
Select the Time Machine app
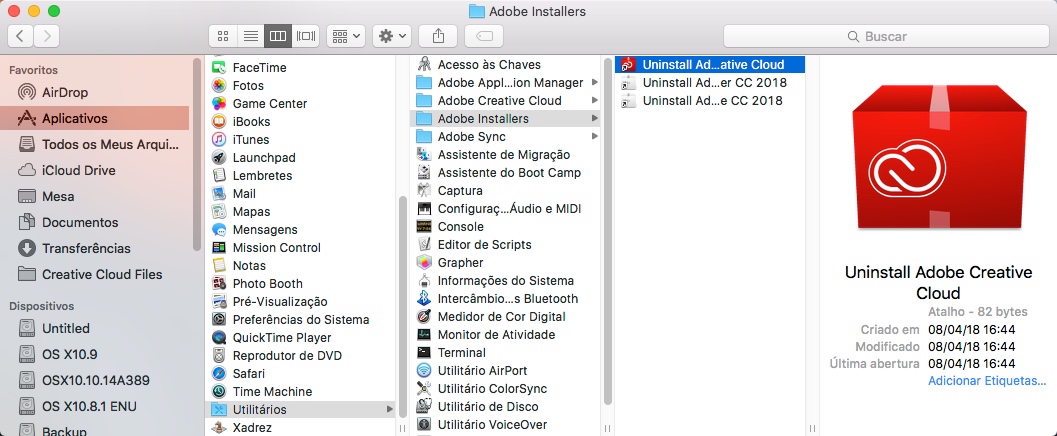point(301,392)
